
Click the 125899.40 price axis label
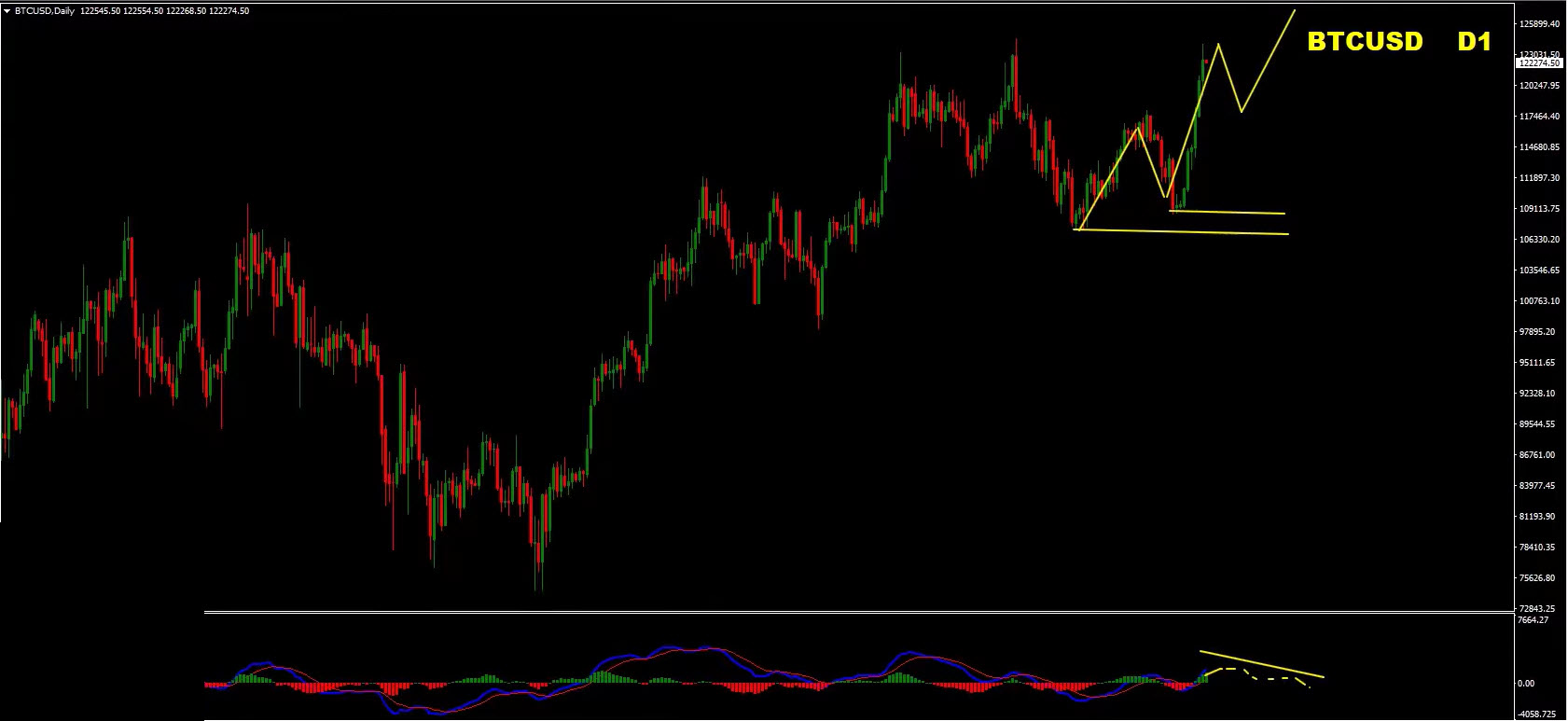tap(1539, 24)
